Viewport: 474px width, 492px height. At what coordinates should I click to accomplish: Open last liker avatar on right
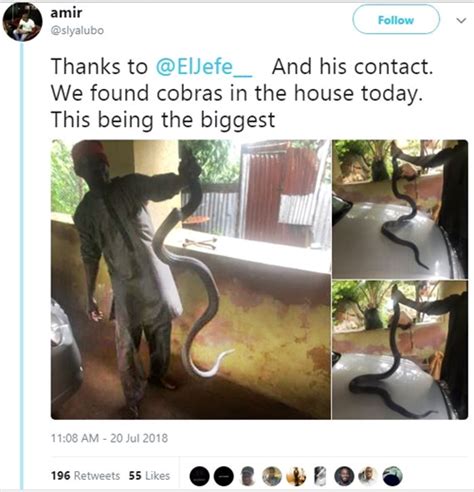click(393, 476)
